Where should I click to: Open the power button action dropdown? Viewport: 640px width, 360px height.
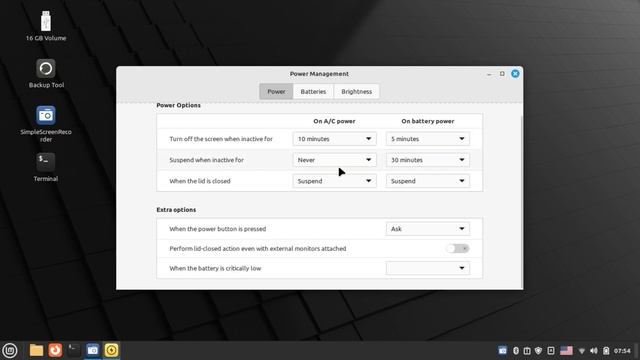[x=427, y=229]
